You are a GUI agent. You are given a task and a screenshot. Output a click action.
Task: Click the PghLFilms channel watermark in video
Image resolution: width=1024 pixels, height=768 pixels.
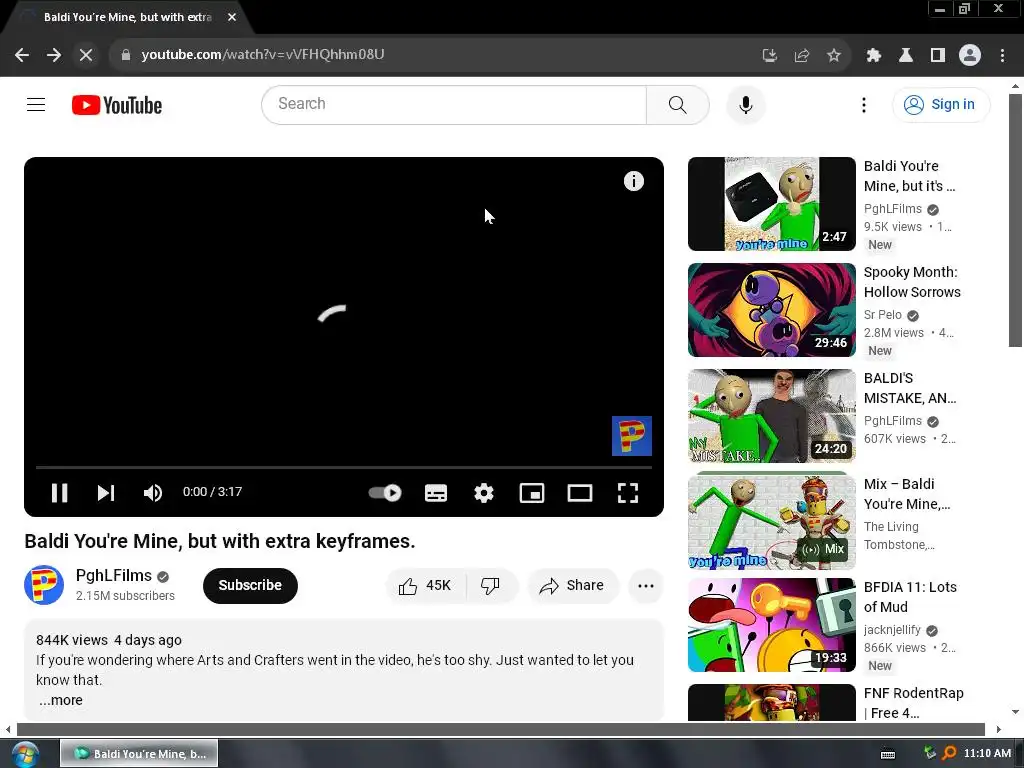click(x=632, y=436)
